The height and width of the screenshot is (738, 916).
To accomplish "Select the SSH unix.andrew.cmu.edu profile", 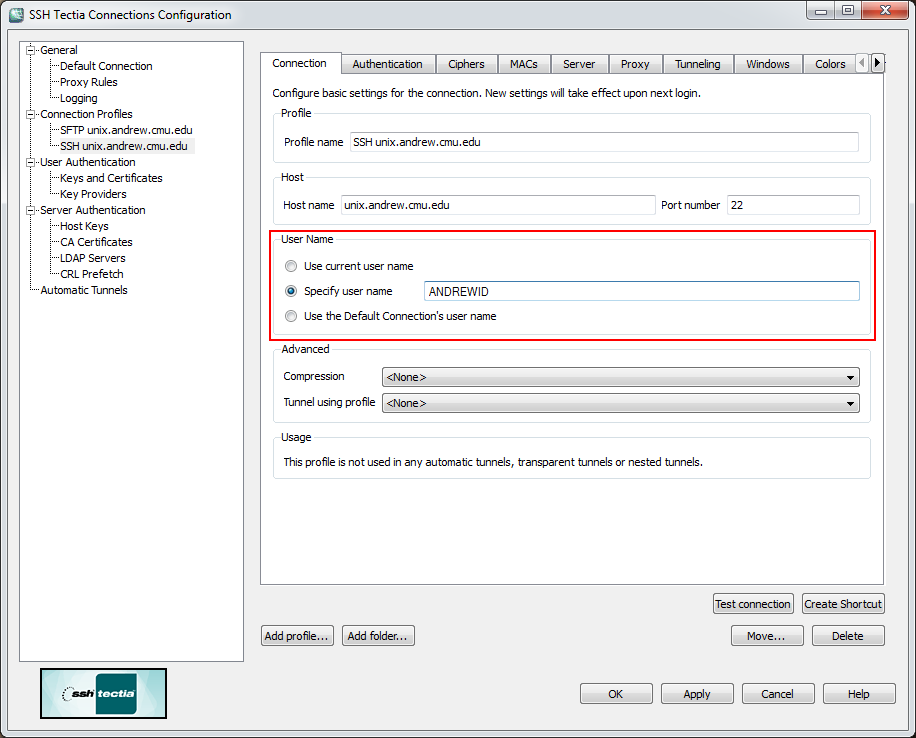I will coord(124,146).
